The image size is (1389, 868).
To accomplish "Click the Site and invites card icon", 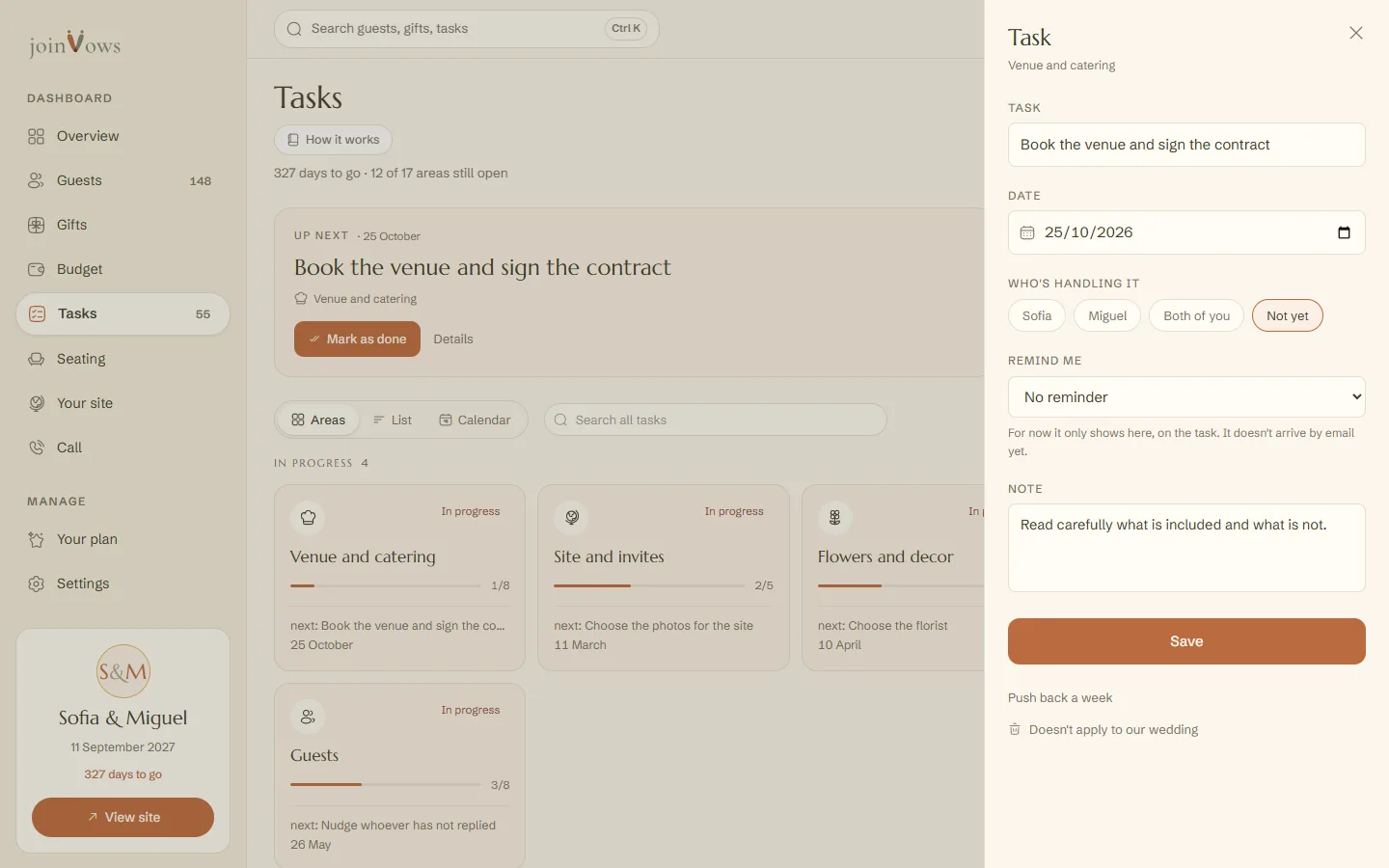I will pos(572,517).
